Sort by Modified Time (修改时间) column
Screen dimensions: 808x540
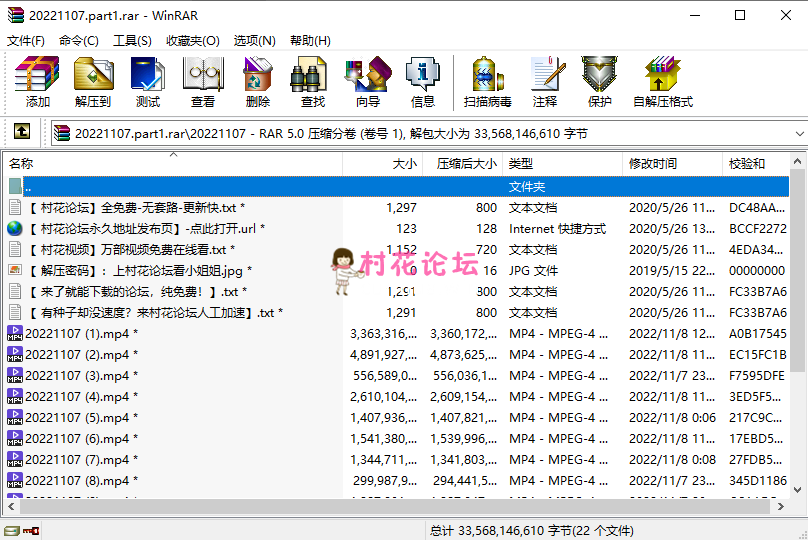click(x=652, y=164)
